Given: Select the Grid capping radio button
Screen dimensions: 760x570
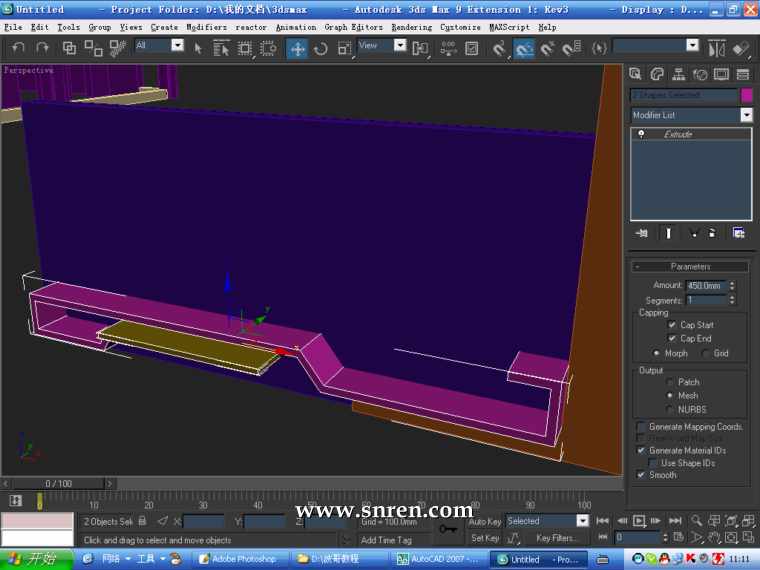Looking at the screenshot, I should click(706, 353).
